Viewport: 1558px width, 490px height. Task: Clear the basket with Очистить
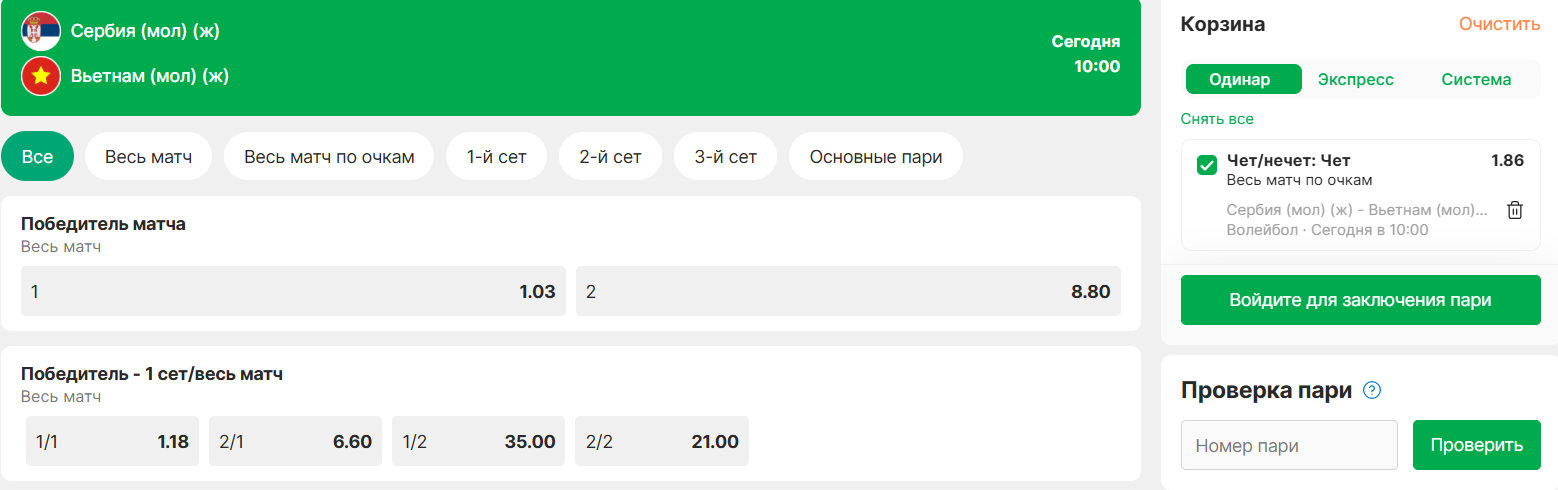pos(1499,24)
